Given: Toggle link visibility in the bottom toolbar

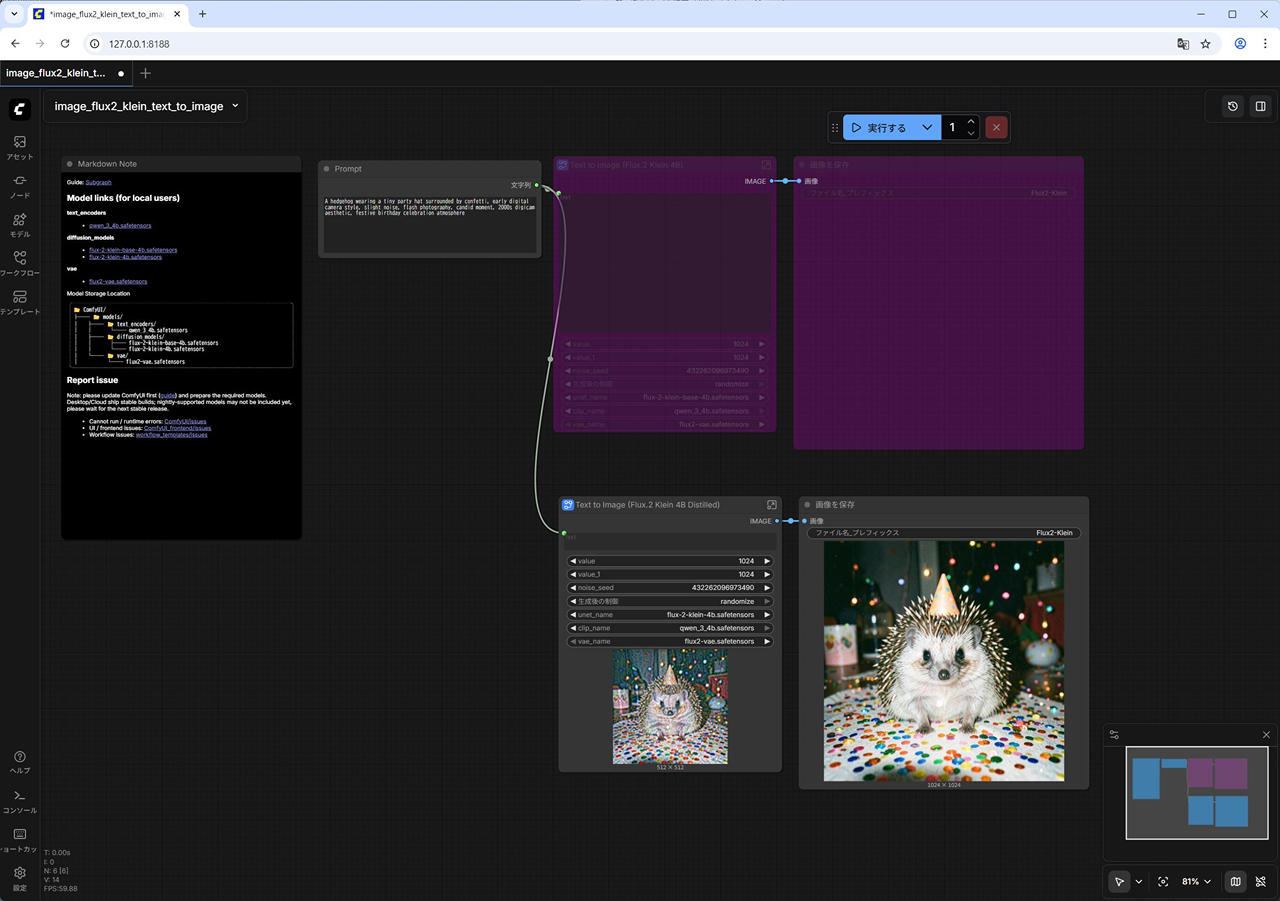Looking at the screenshot, I should (1261, 882).
